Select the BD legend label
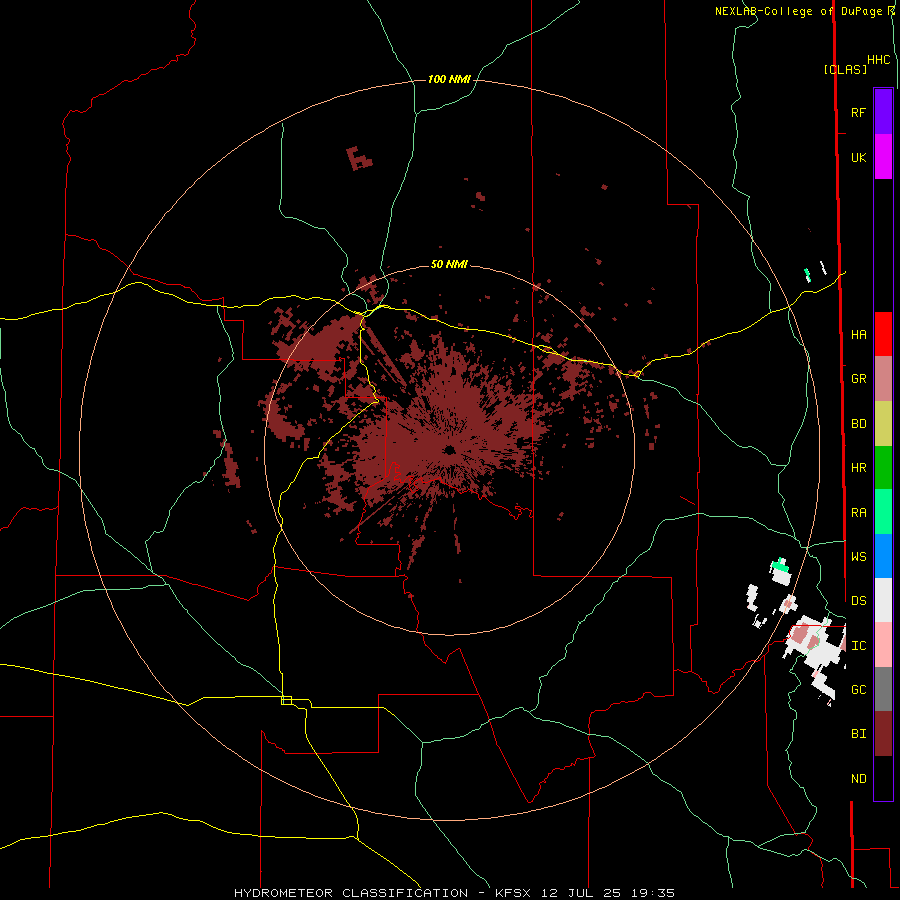The height and width of the screenshot is (900, 900). coord(858,424)
